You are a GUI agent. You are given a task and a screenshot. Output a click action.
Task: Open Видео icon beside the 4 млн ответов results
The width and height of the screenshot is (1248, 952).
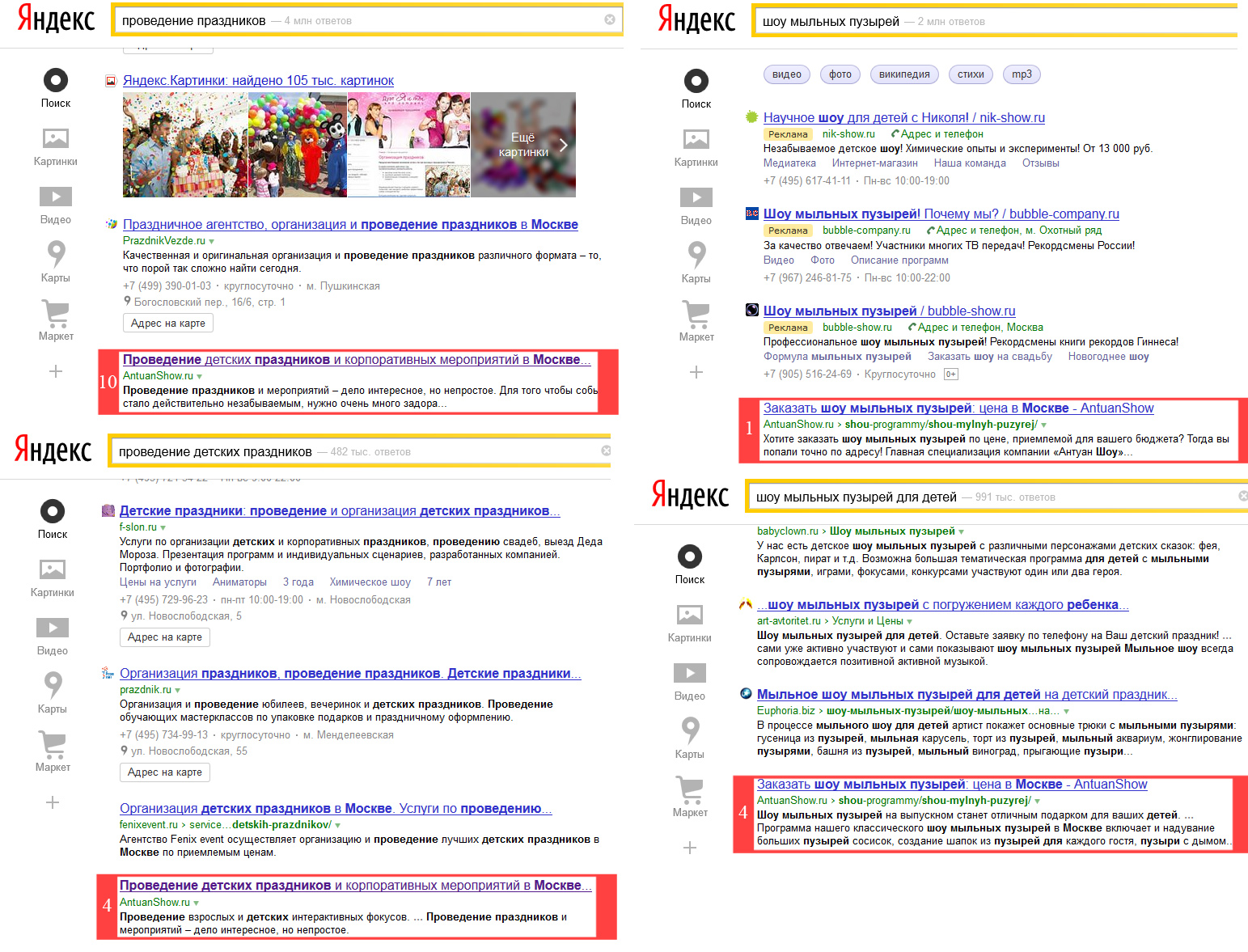56,197
